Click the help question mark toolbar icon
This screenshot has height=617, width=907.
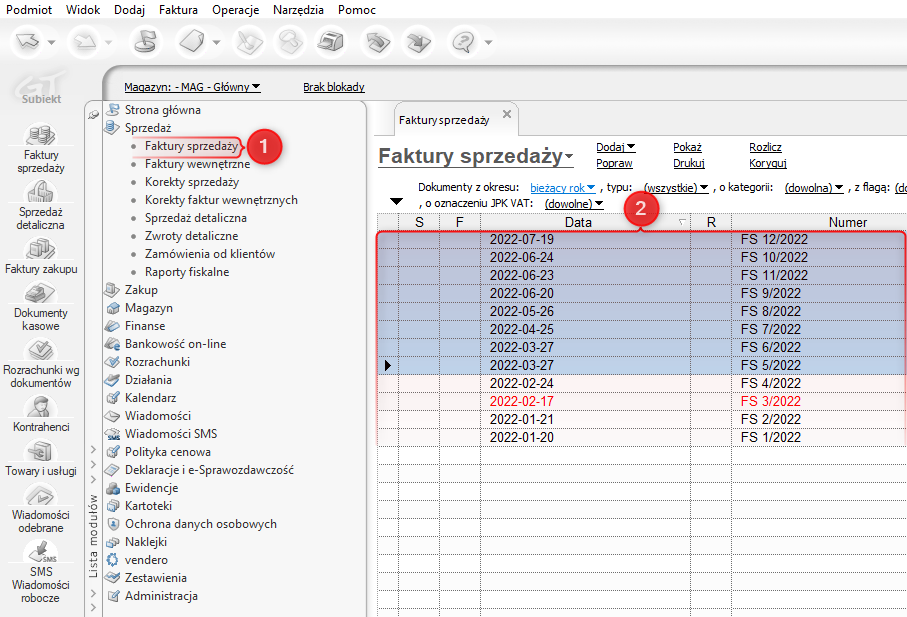[463, 42]
